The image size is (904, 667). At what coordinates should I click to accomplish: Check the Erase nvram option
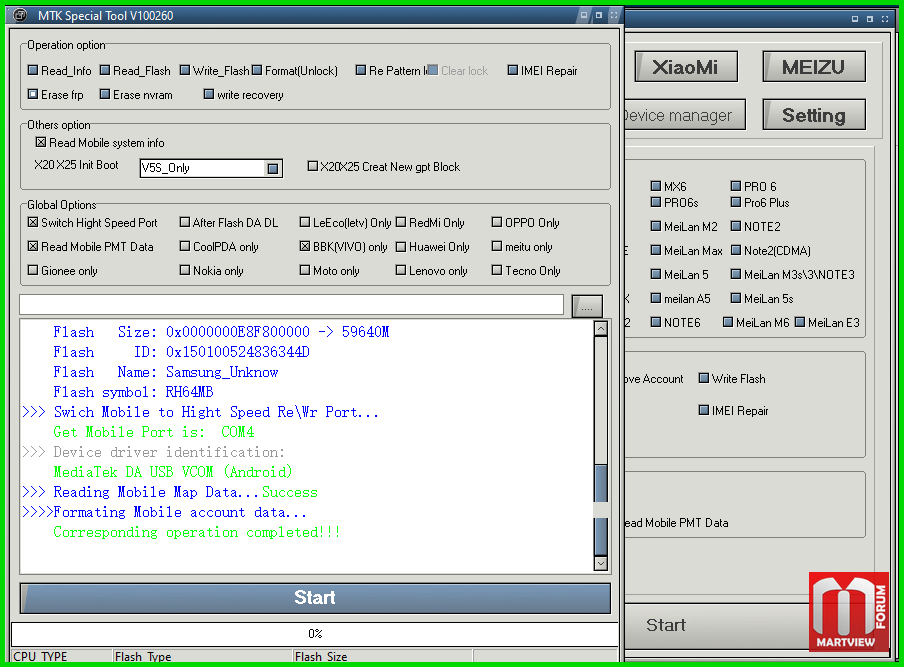105,94
